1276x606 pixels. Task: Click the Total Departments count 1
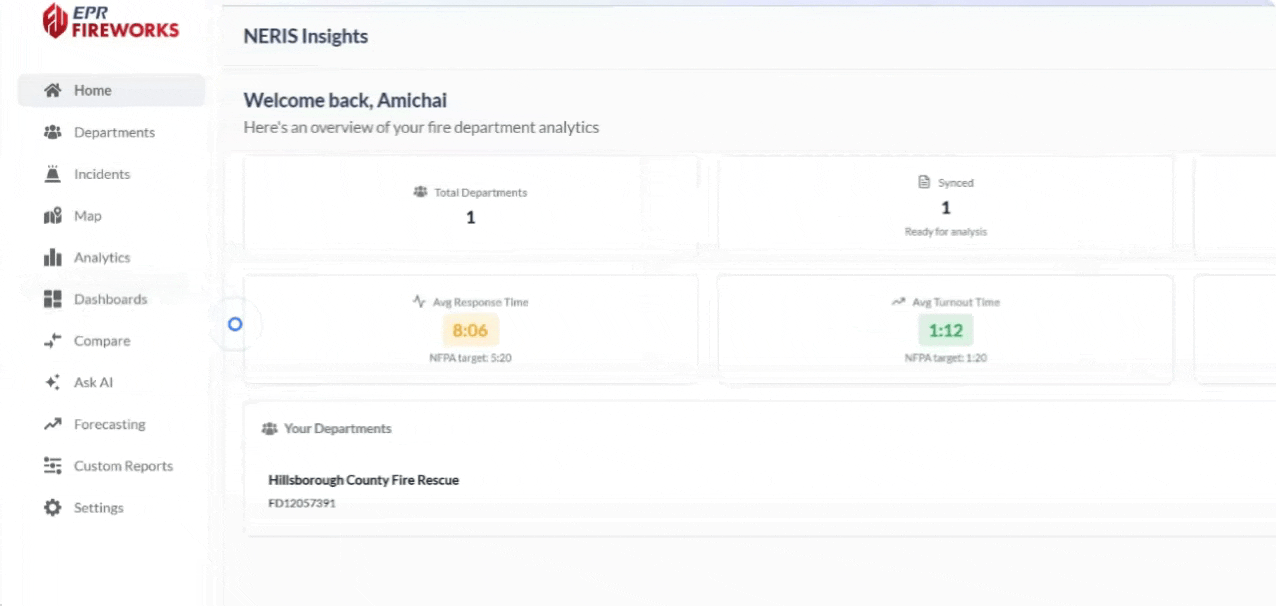point(471,217)
